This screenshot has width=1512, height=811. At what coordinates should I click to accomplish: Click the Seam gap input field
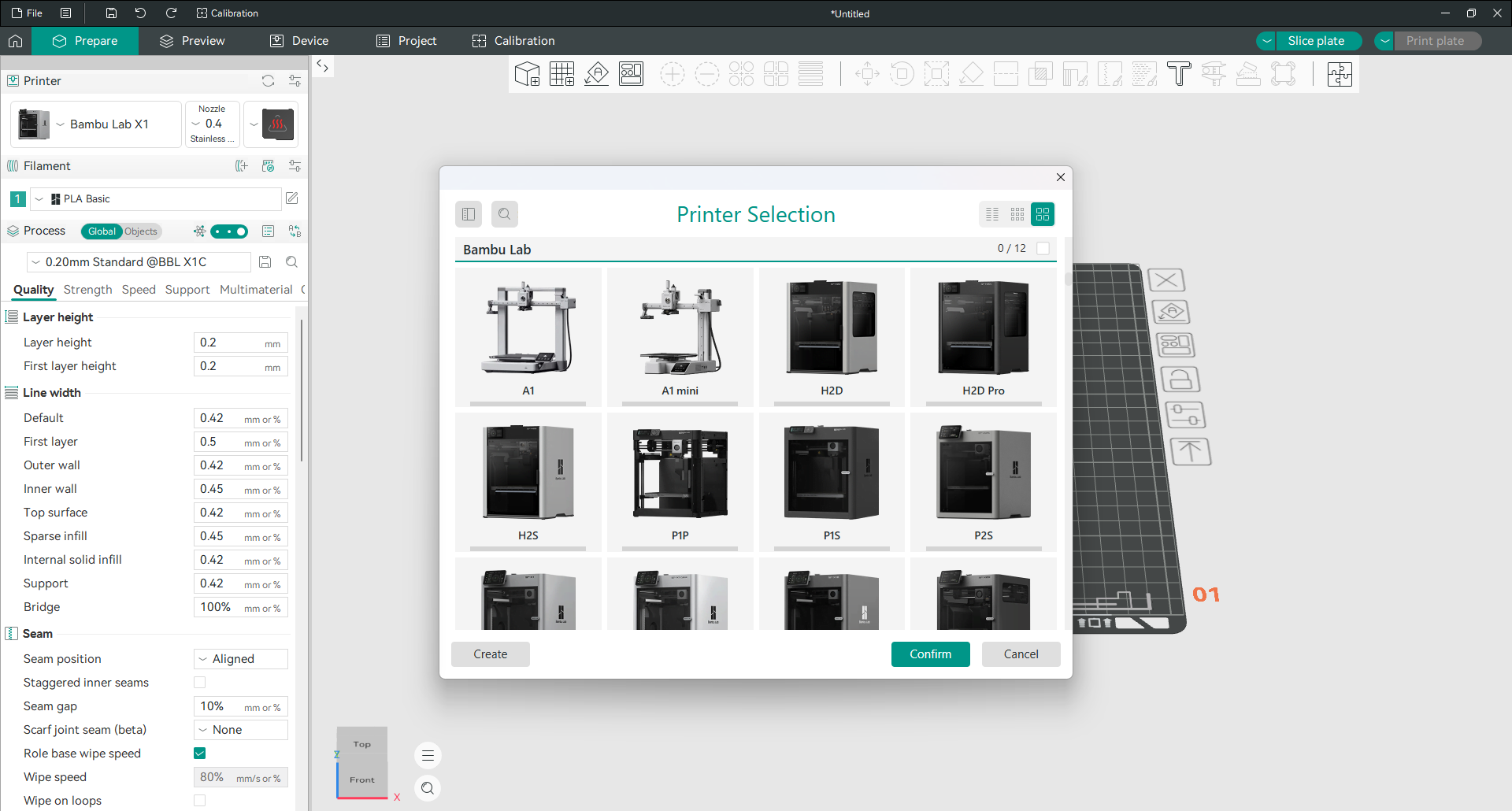241,706
